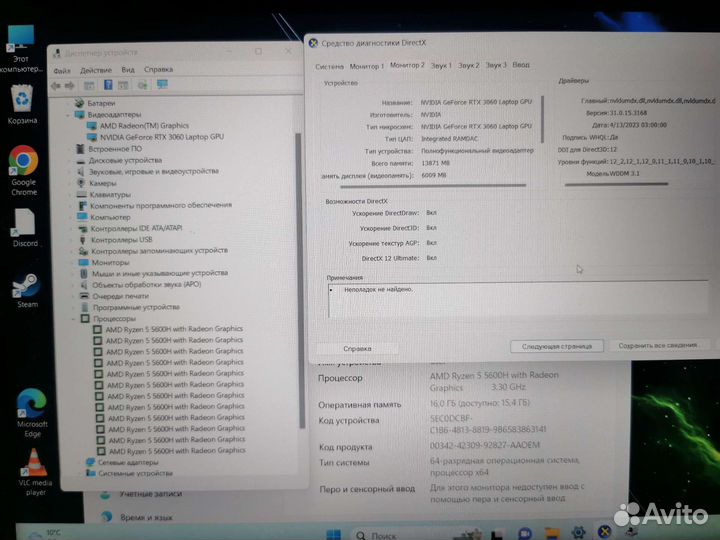Open Microsoft Edge desktop shortcut
Screen dimensions: 720x540
tap(32, 413)
